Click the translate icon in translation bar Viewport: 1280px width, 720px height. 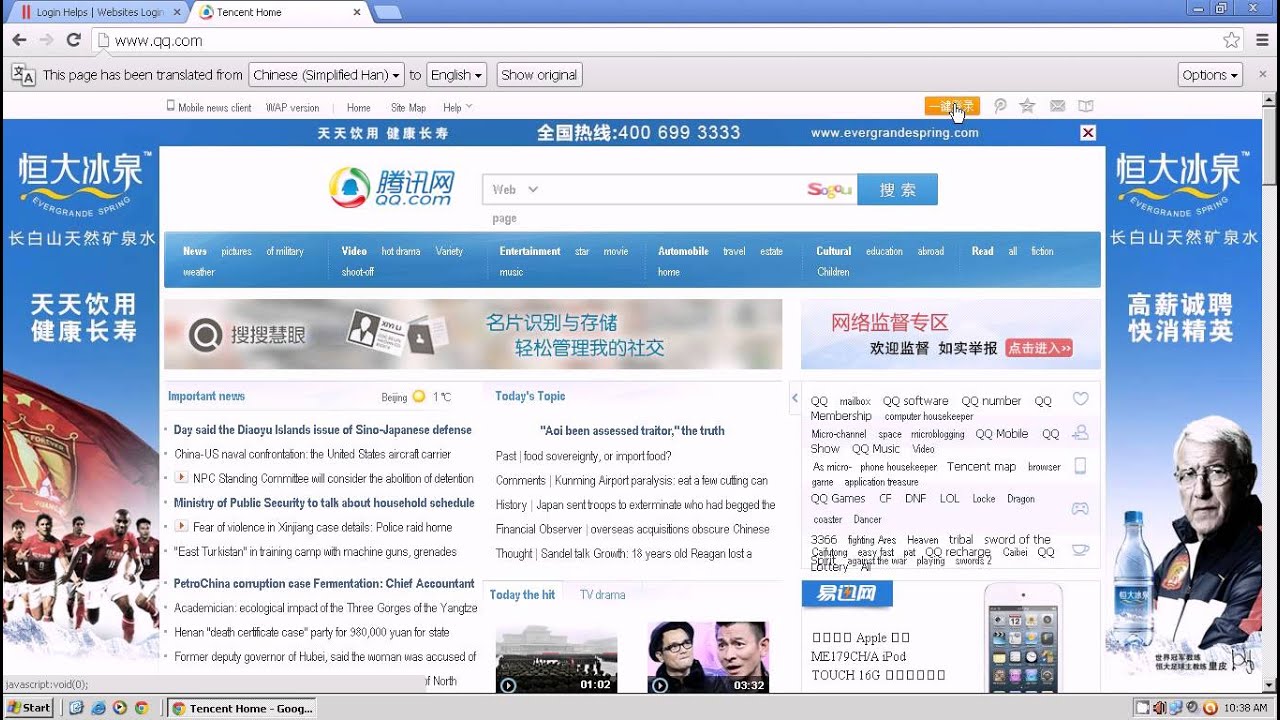pyautogui.click(x=22, y=75)
